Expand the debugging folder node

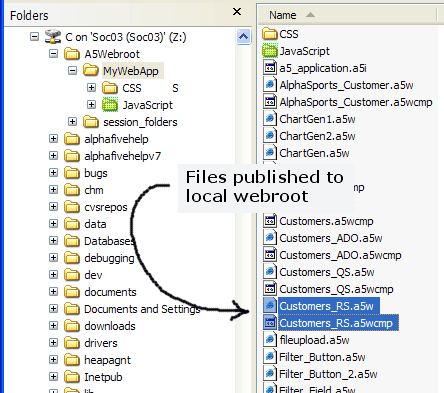pyautogui.click(x=53, y=257)
